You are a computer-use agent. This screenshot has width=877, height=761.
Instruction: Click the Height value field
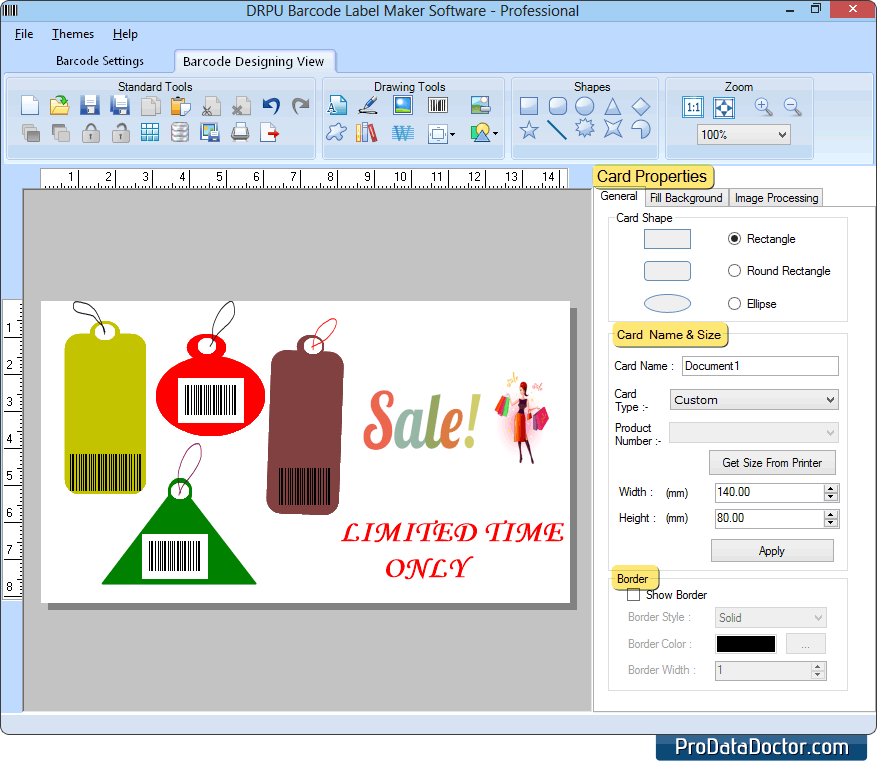(770, 518)
